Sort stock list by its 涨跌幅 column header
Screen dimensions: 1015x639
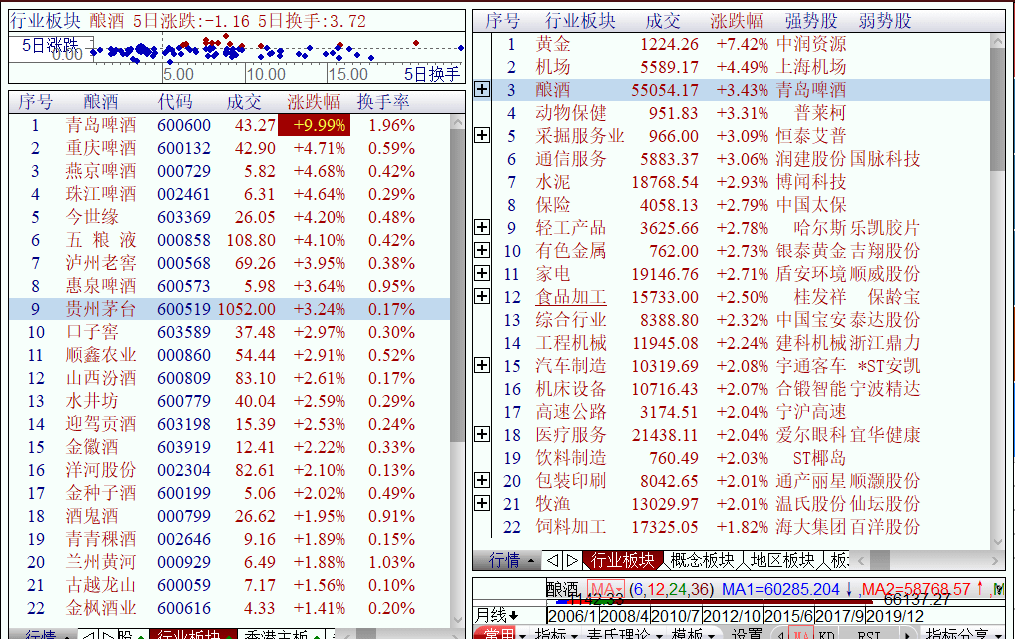(314, 102)
